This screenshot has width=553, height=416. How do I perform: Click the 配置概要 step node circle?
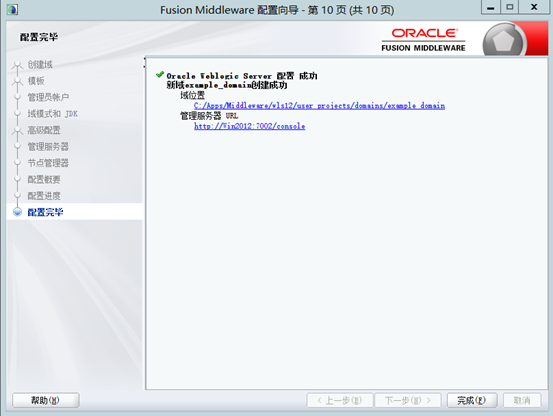(x=17, y=179)
